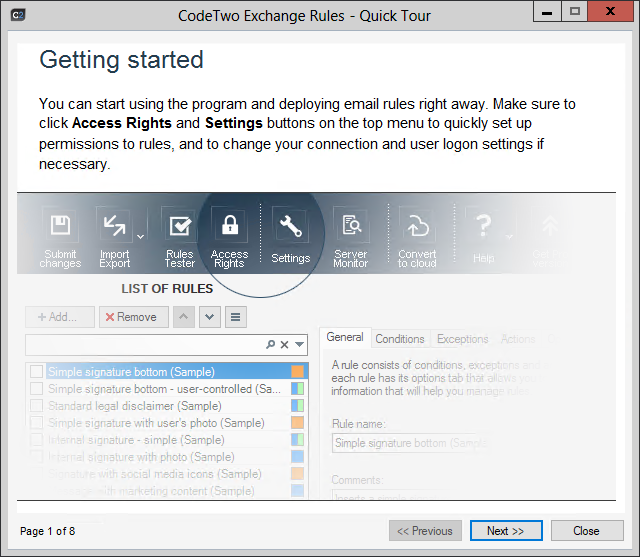Image resolution: width=640 pixels, height=557 pixels.
Task: Expand the Import Export dropdown arrow
Action: click(140, 237)
